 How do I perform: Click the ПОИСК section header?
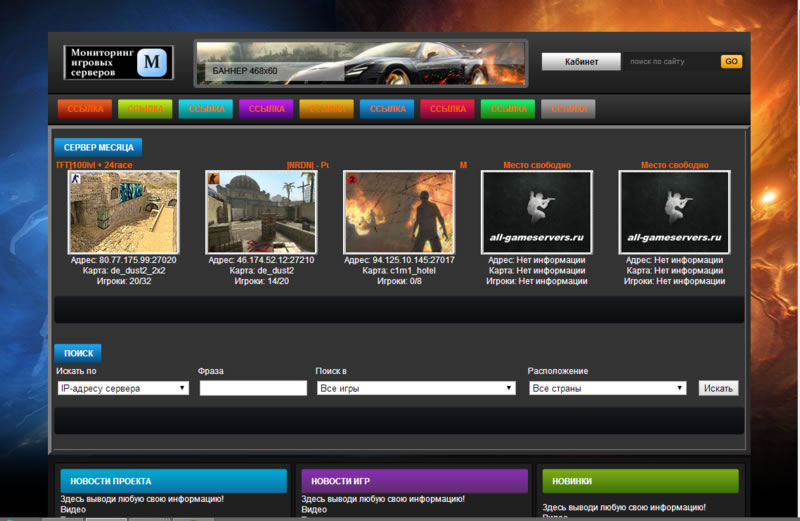coord(78,353)
